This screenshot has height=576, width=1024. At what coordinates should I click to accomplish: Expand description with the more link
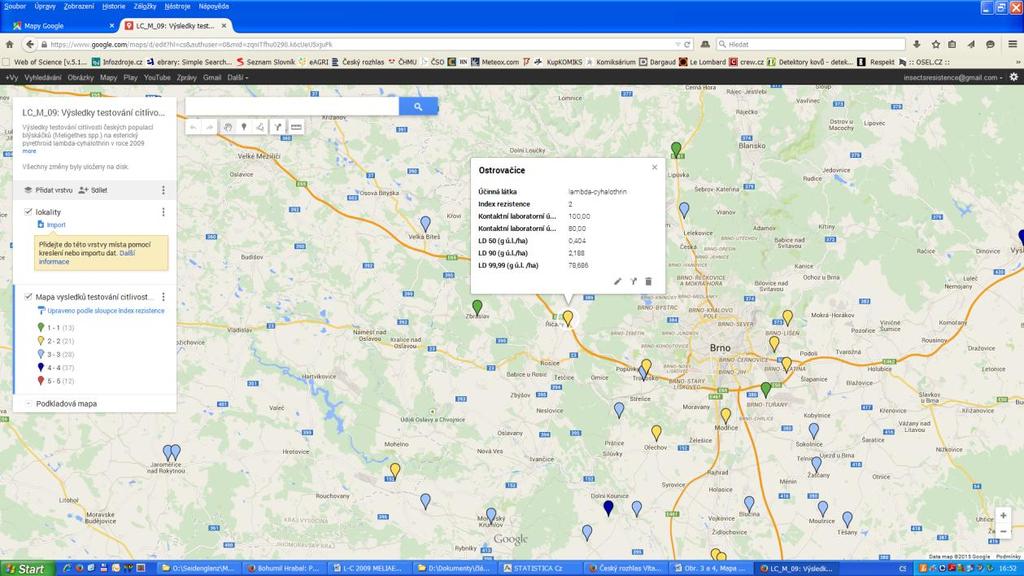29,151
